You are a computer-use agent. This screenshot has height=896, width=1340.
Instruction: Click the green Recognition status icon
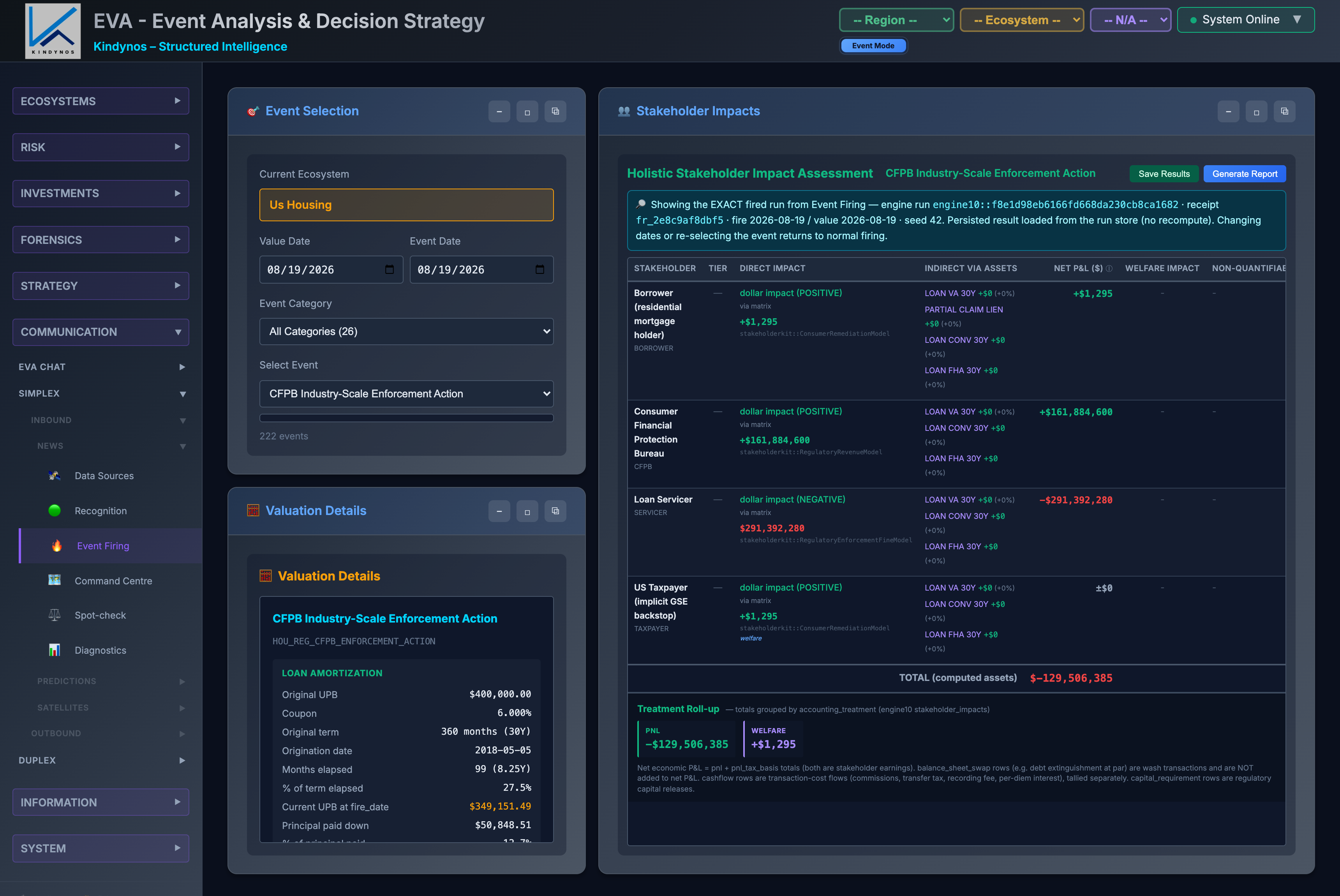[55, 510]
